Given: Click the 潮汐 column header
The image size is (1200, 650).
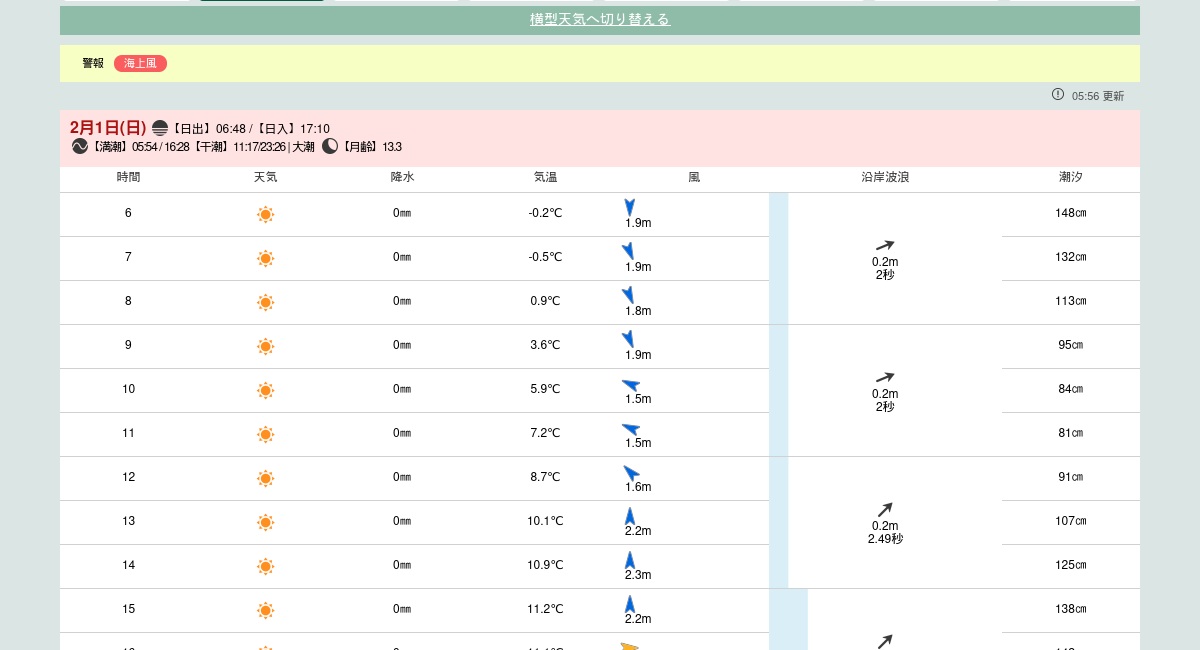Looking at the screenshot, I should point(1071,177).
